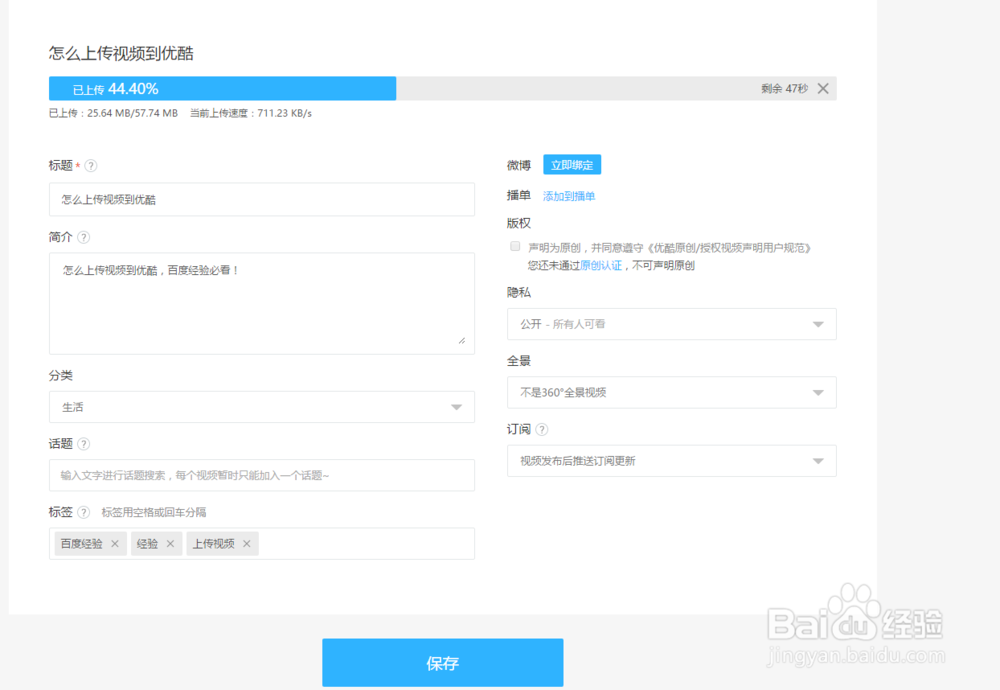Click the 保存 button
Screen dimensions: 1000x690
(x=443, y=663)
